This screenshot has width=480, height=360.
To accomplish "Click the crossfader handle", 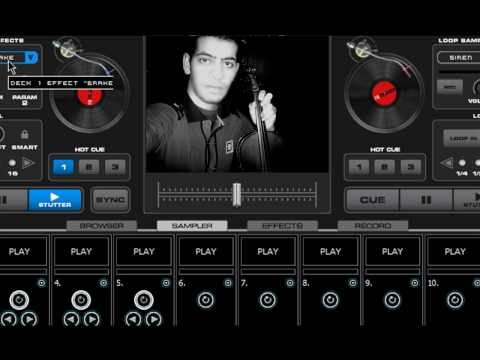I will [237, 194].
